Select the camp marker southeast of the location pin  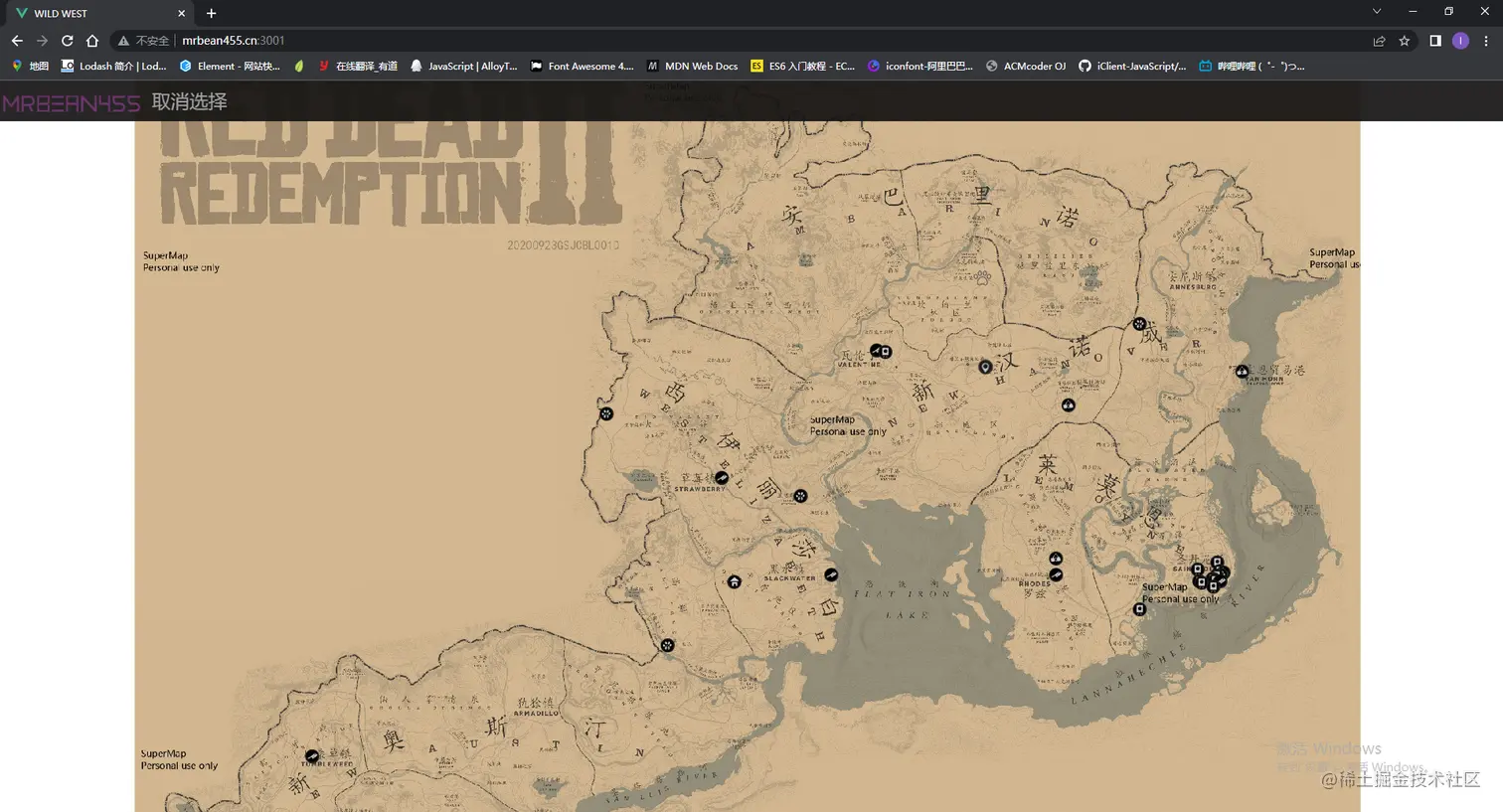pyautogui.click(x=1068, y=405)
